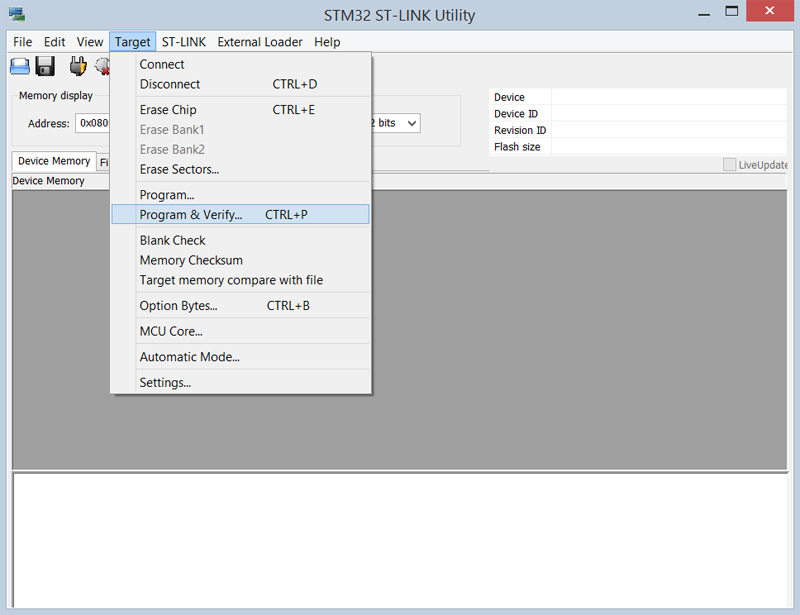Click the Device value field
Screen dimensions: 800x615
point(669,97)
